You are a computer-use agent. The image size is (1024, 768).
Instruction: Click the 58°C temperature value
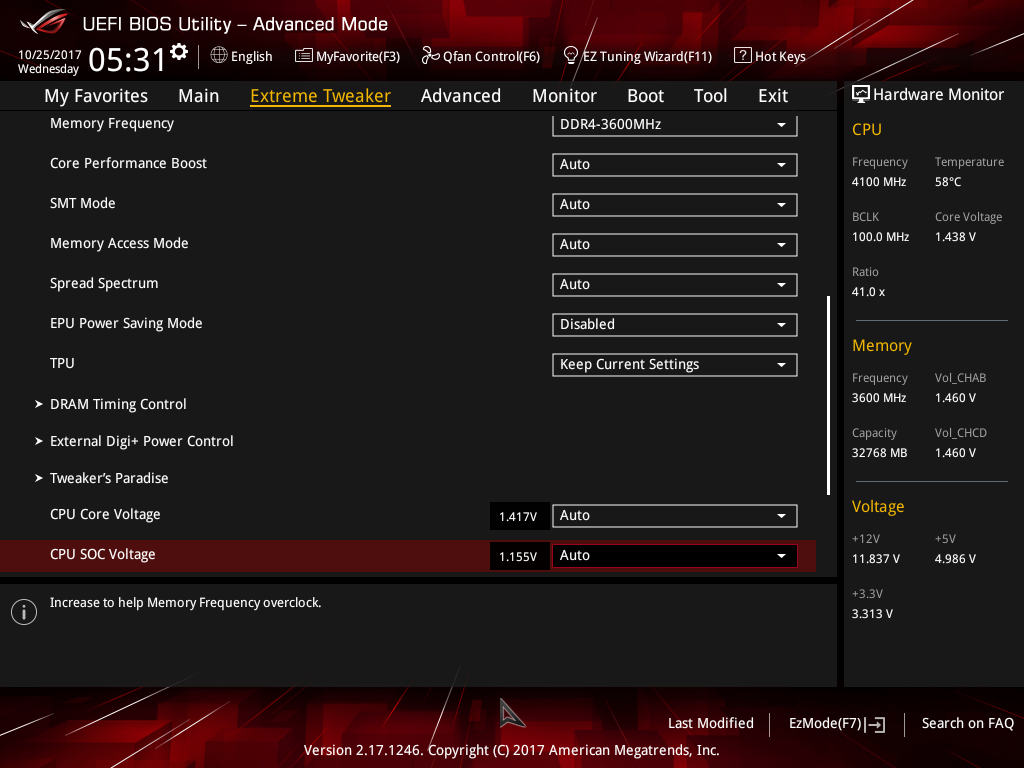[948, 182]
